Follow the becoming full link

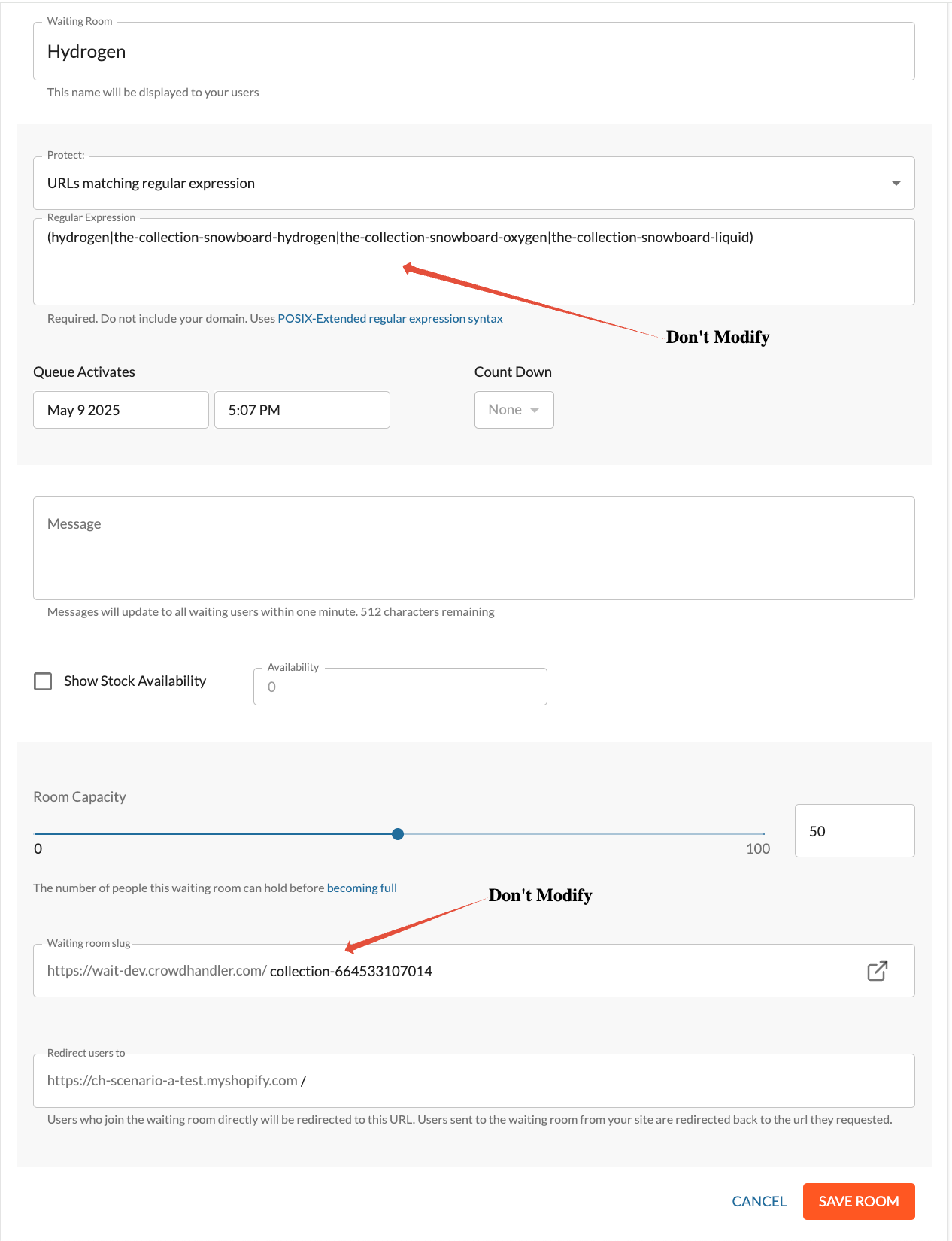(362, 888)
